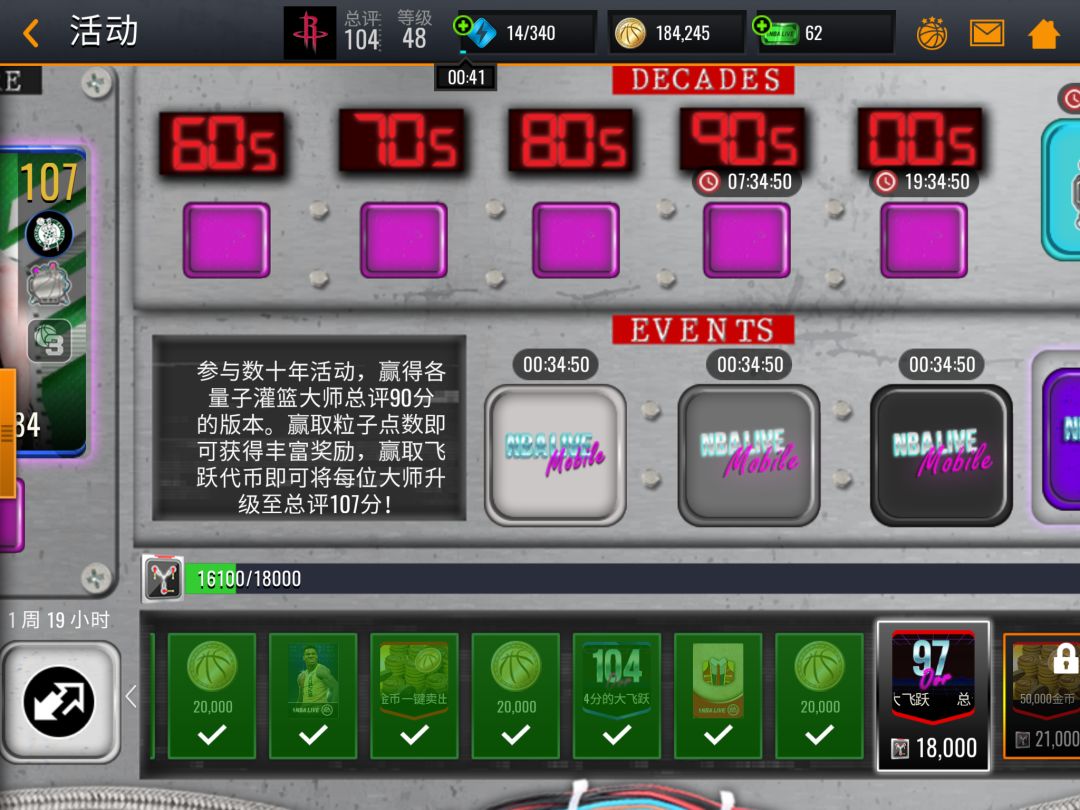Tap the magenta button under 90s

(747, 240)
